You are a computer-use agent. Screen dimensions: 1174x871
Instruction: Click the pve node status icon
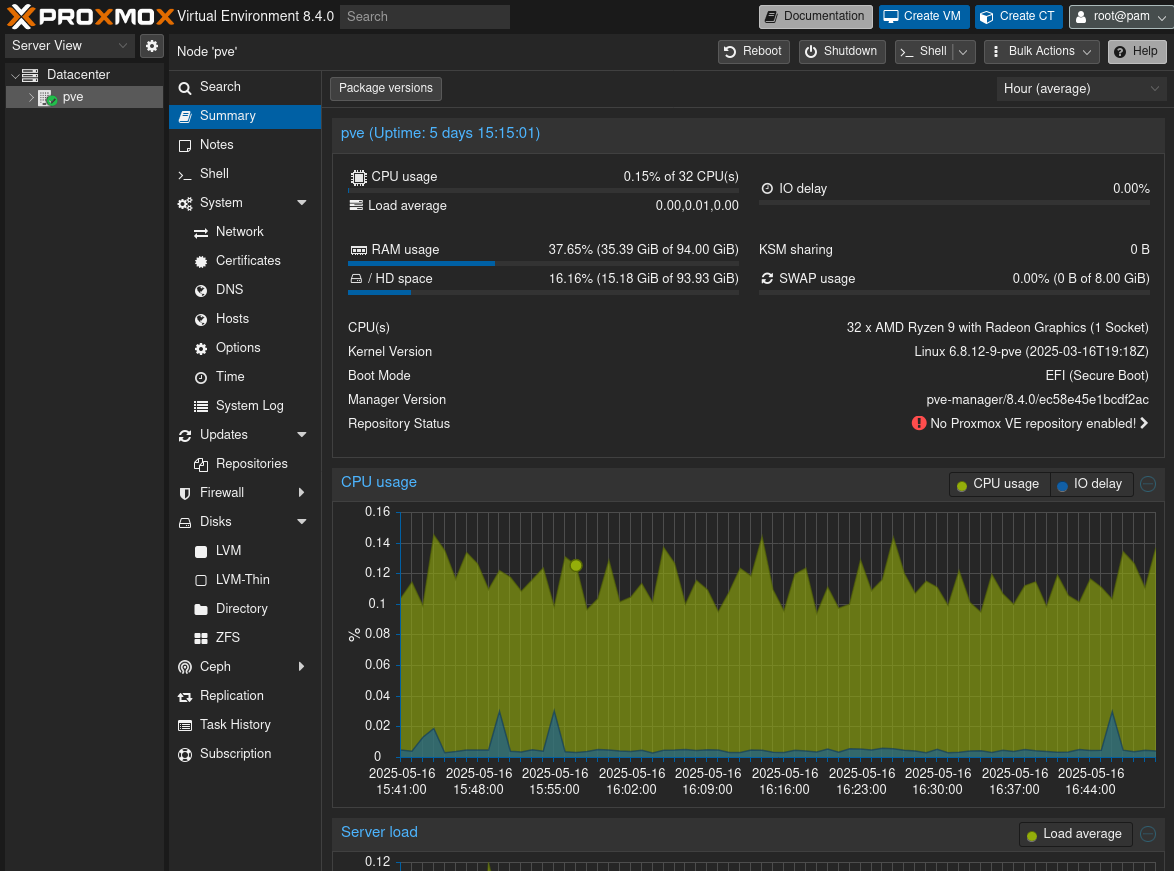tap(47, 97)
